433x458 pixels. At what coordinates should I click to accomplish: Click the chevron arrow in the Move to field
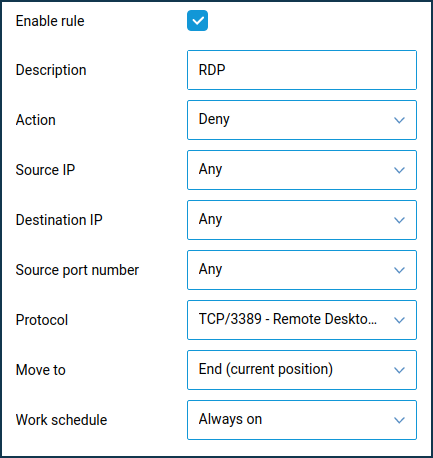(x=399, y=370)
